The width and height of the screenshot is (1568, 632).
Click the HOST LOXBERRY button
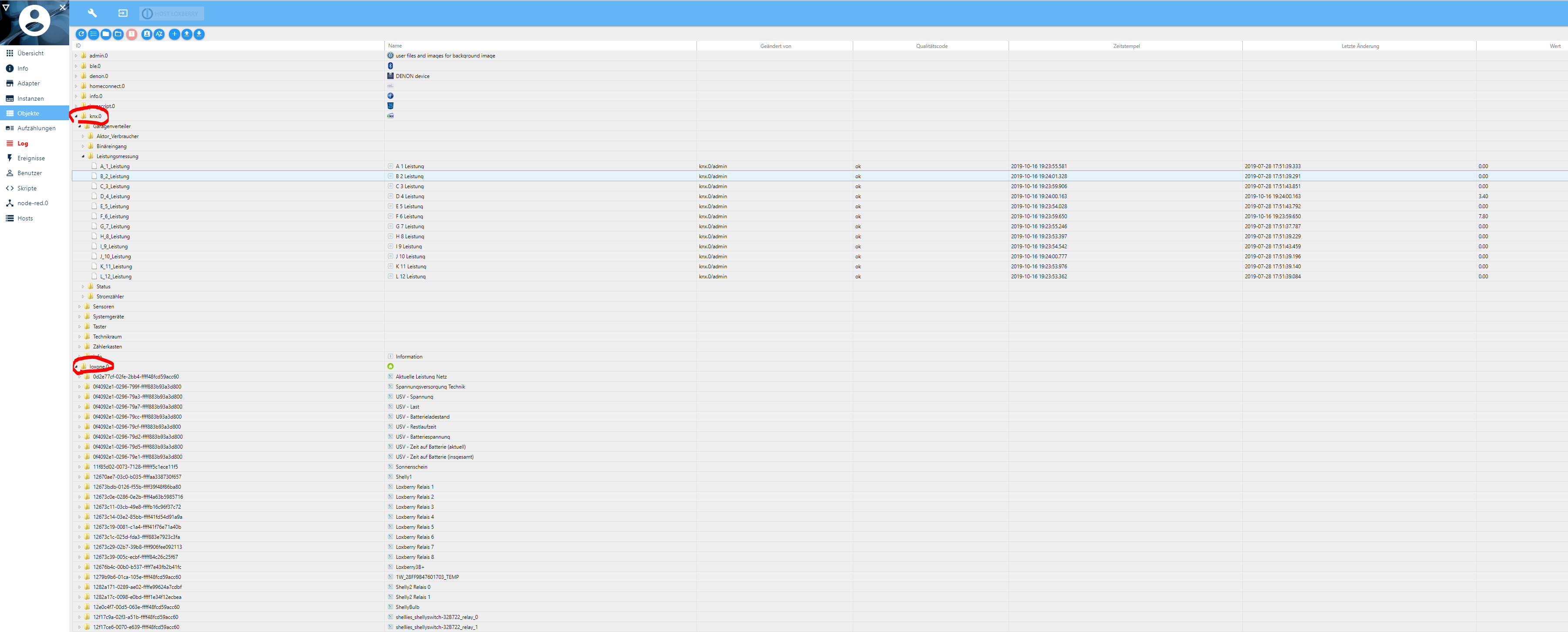pos(171,14)
